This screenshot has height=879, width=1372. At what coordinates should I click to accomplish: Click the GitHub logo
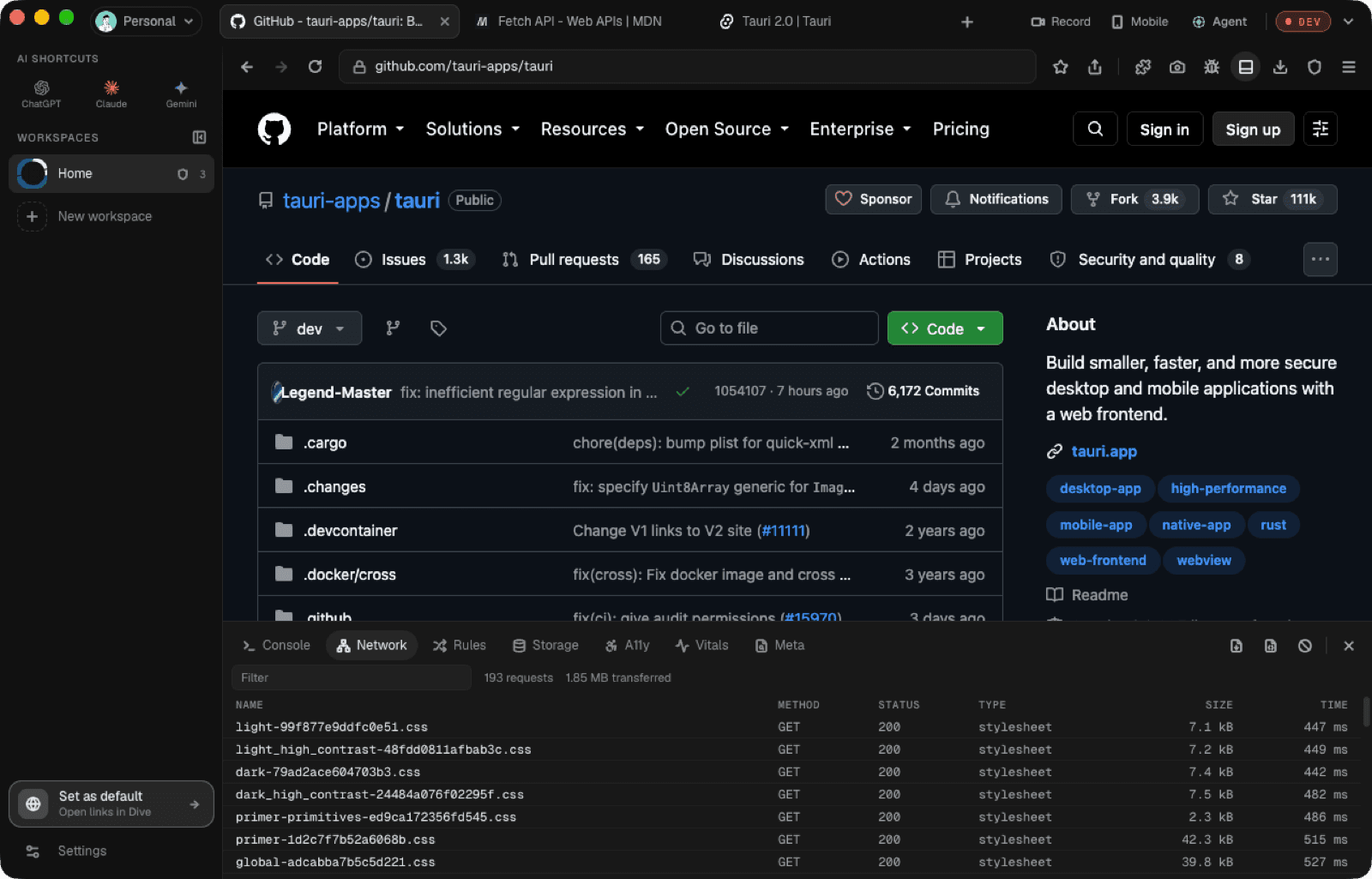click(x=274, y=129)
